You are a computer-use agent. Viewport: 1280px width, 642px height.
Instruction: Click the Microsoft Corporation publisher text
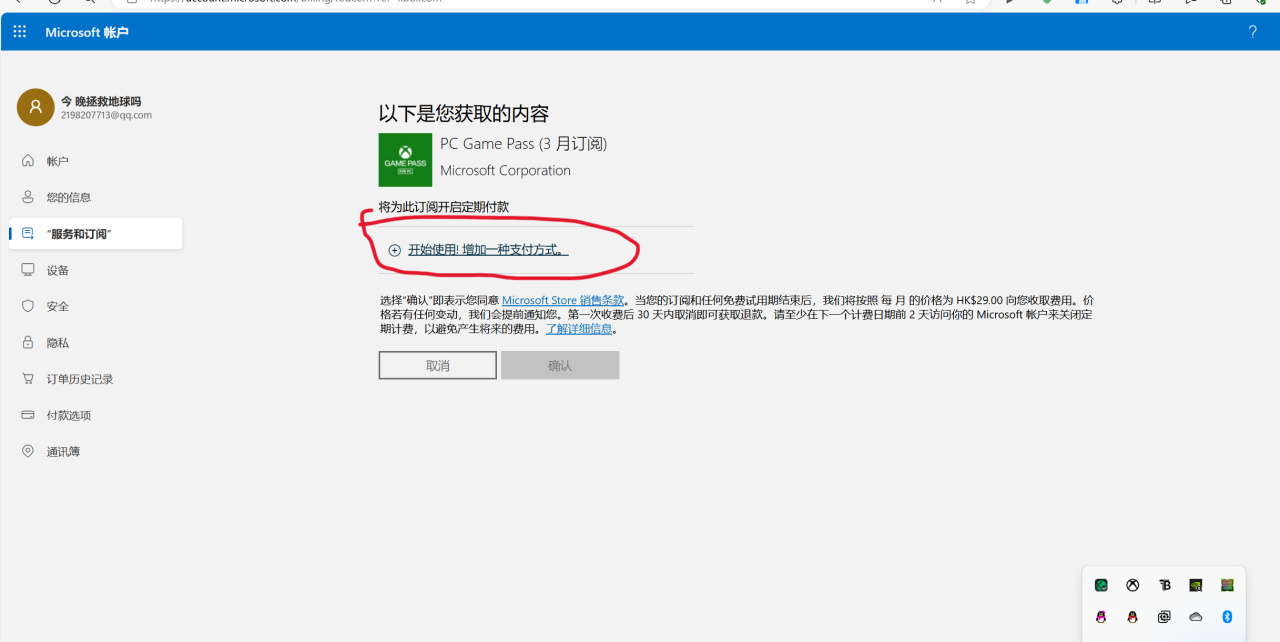click(505, 171)
